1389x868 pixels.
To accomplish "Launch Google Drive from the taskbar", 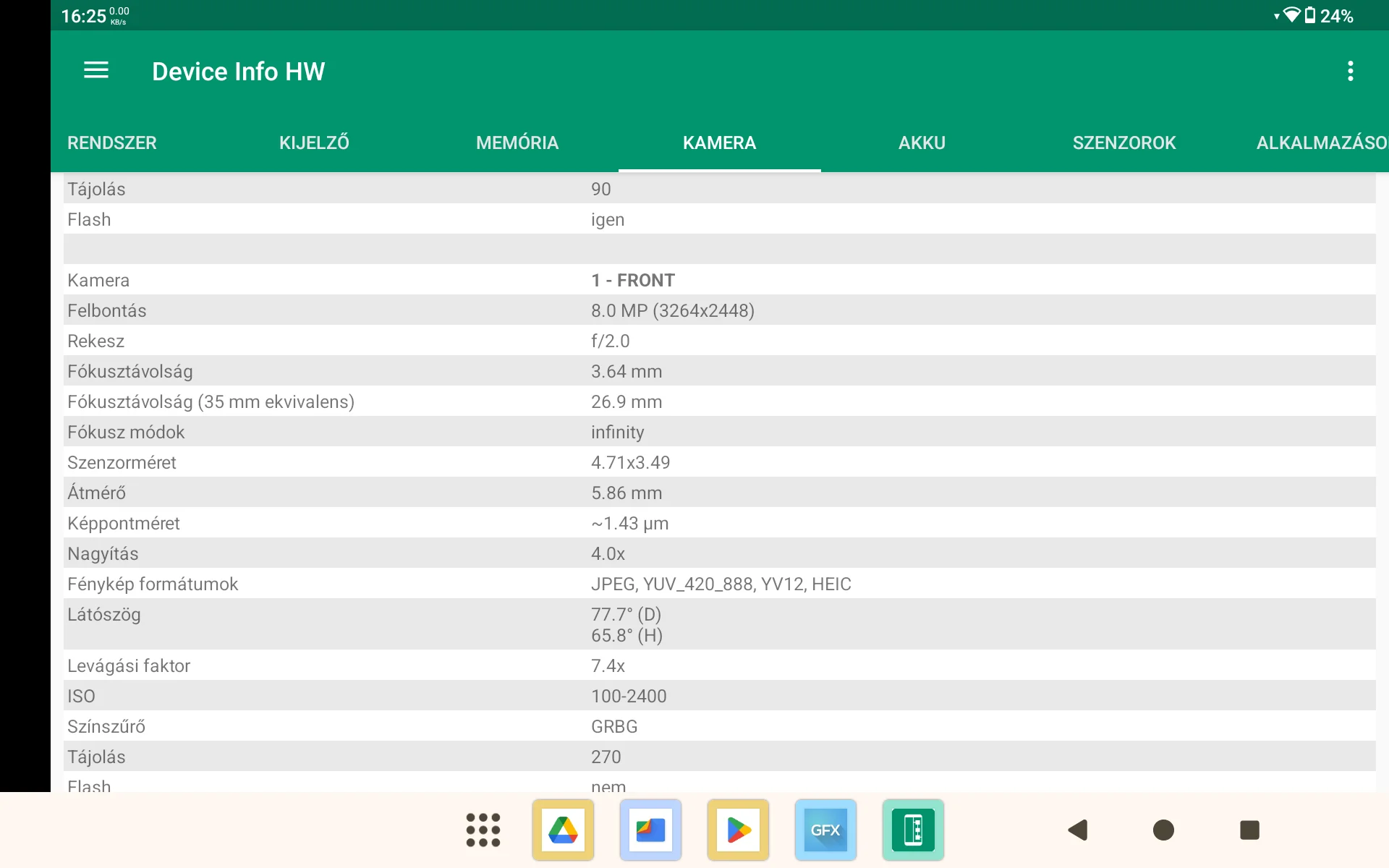I will (563, 830).
